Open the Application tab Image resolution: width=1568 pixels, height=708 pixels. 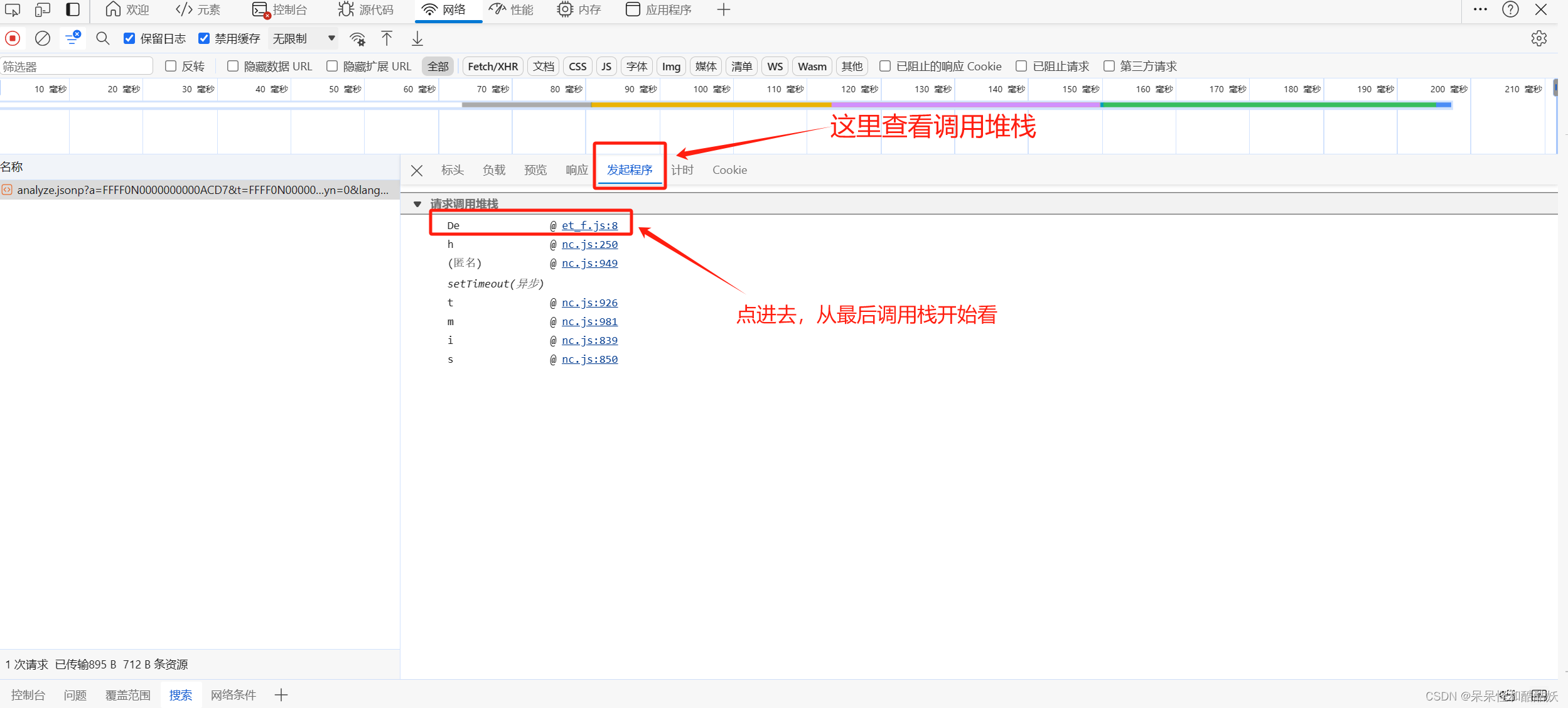659,9
